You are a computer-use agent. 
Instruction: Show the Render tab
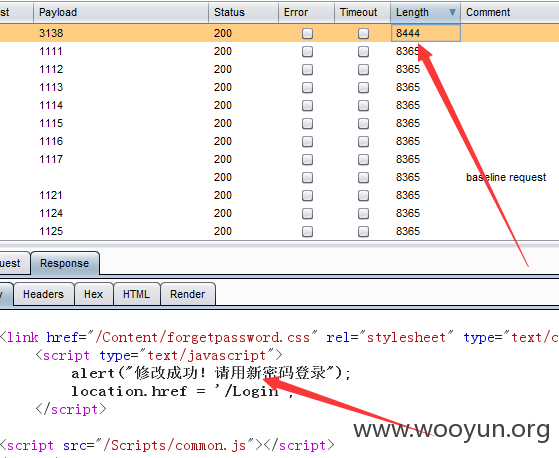tap(188, 294)
